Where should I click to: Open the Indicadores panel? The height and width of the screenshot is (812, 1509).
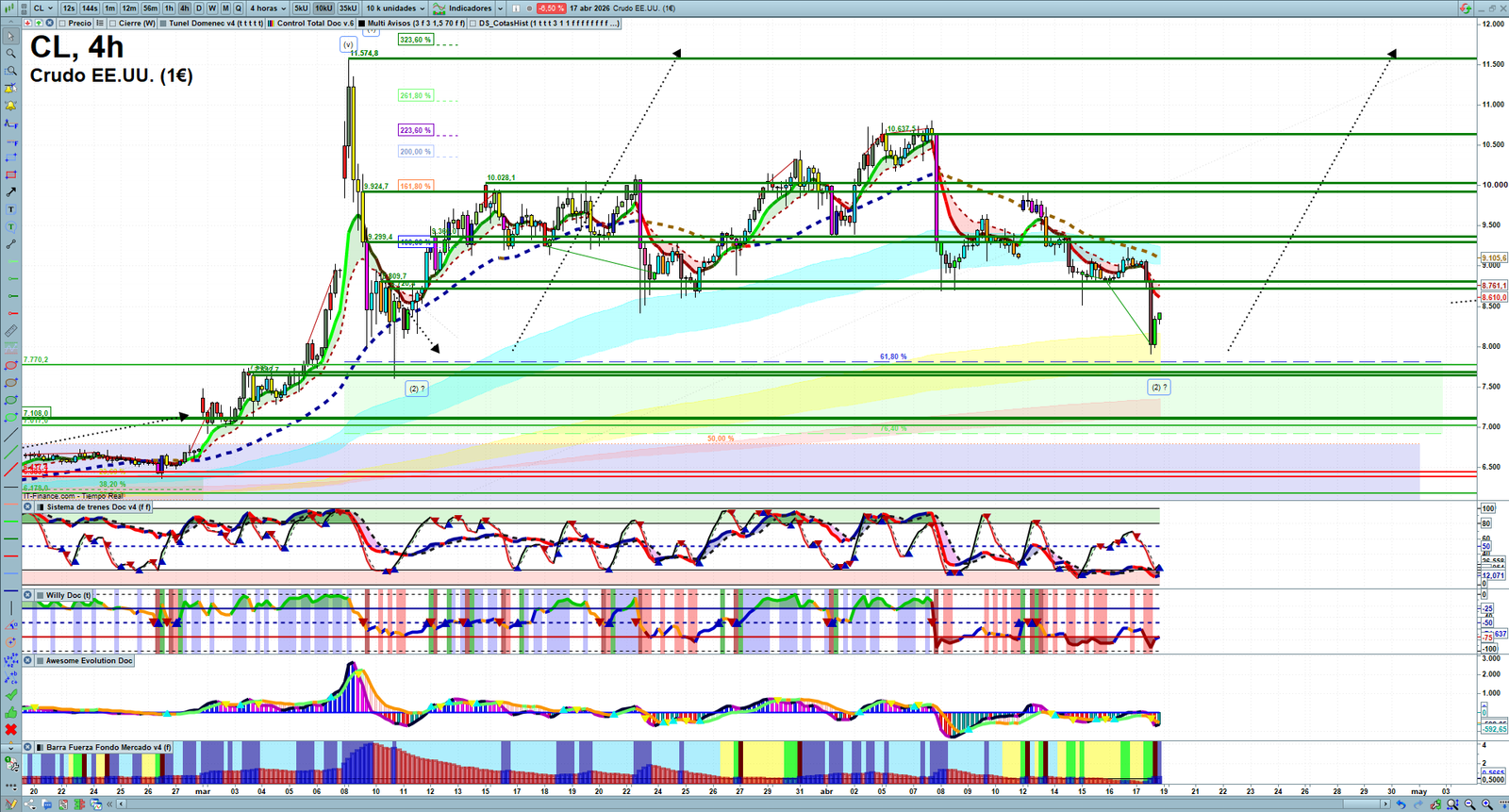coord(469,8)
